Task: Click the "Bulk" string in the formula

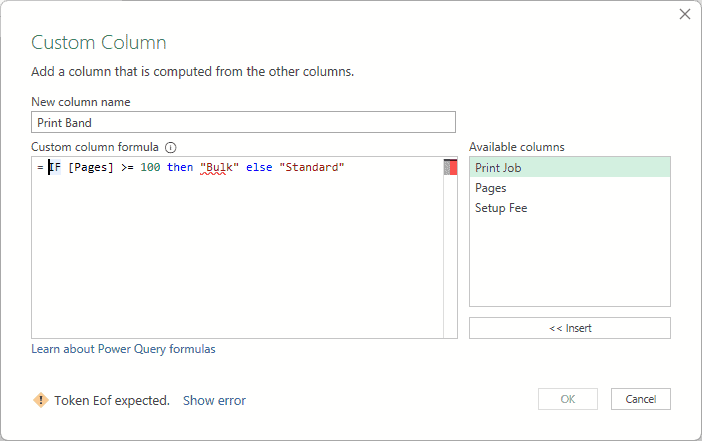Action: (219, 167)
